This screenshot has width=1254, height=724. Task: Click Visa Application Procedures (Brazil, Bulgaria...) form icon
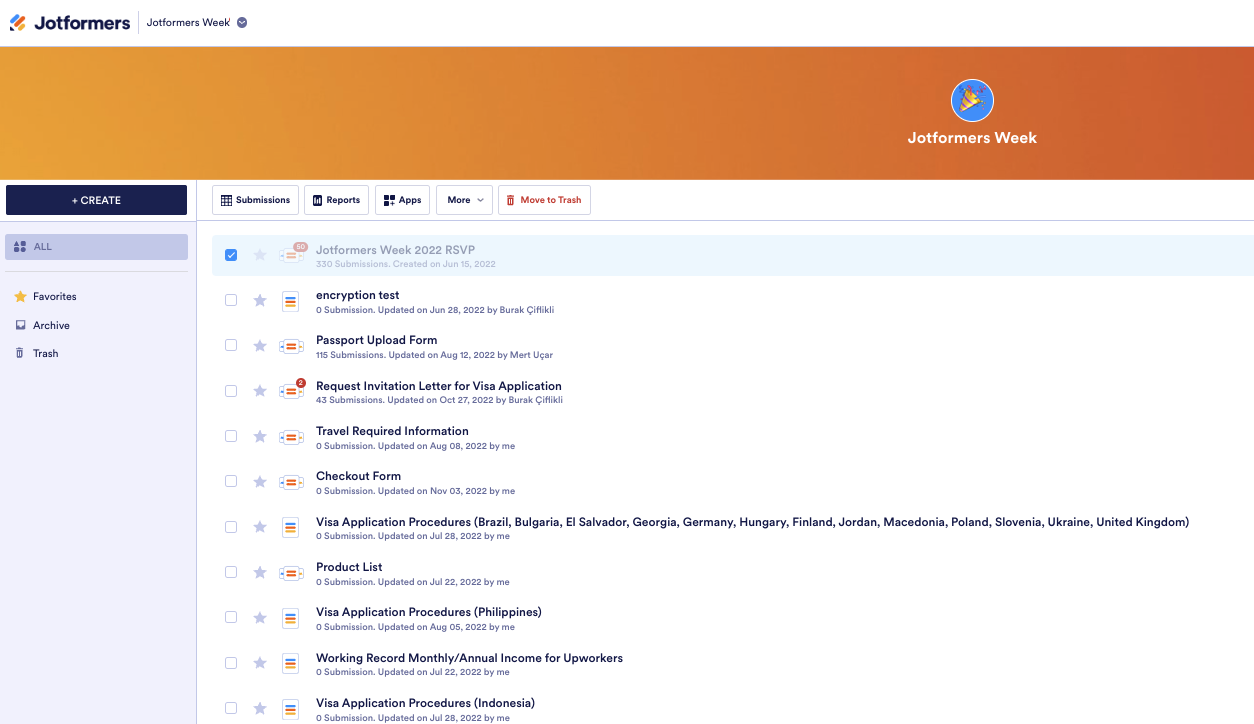pyautogui.click(x=291, y=527)
